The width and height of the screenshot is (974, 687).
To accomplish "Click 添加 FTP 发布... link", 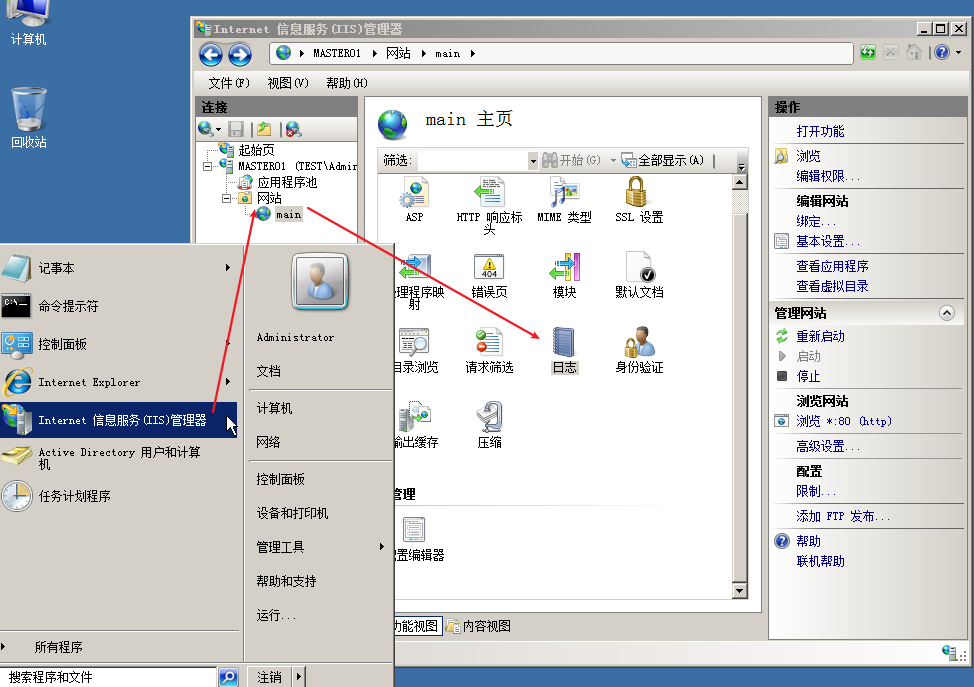I will [842, 516].
